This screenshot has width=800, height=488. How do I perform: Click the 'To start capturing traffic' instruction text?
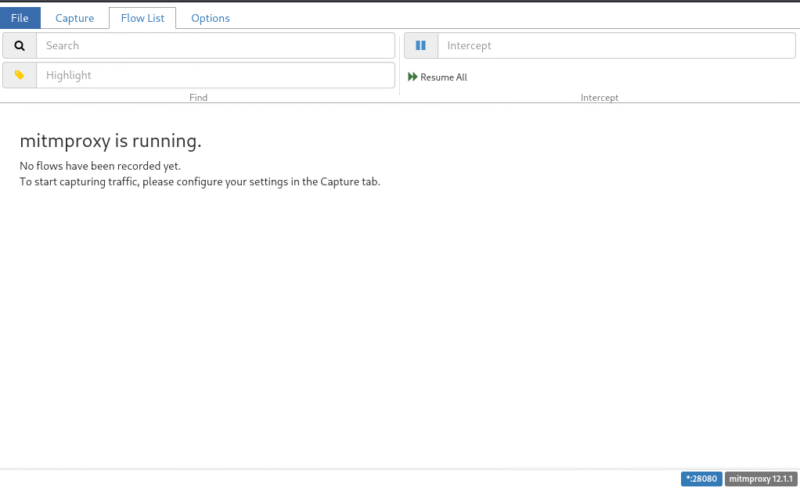point(200,182)
